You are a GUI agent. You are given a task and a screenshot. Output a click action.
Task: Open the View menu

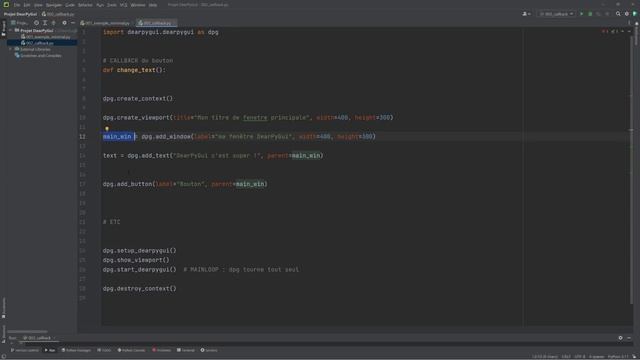[38, 5]
